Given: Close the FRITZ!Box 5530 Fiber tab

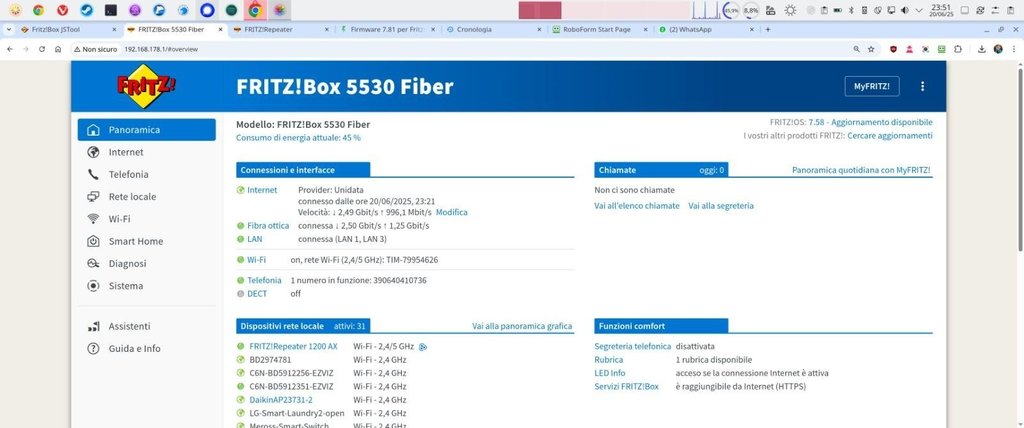Looking at the screenshot, I should pyautogui.click(x=220, y=29).
